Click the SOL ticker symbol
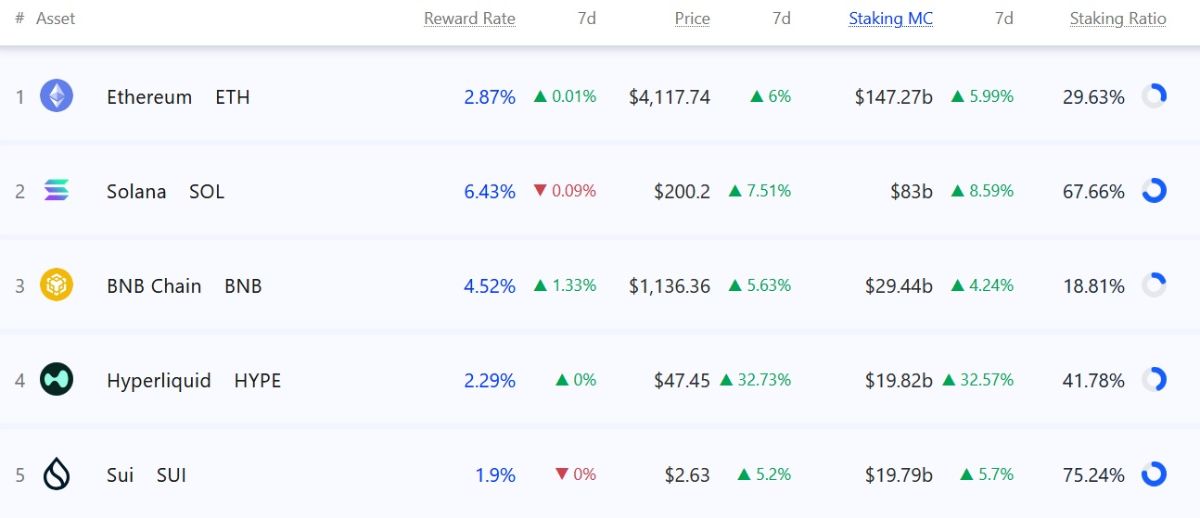1200x518 pixels. pos(207,191)
